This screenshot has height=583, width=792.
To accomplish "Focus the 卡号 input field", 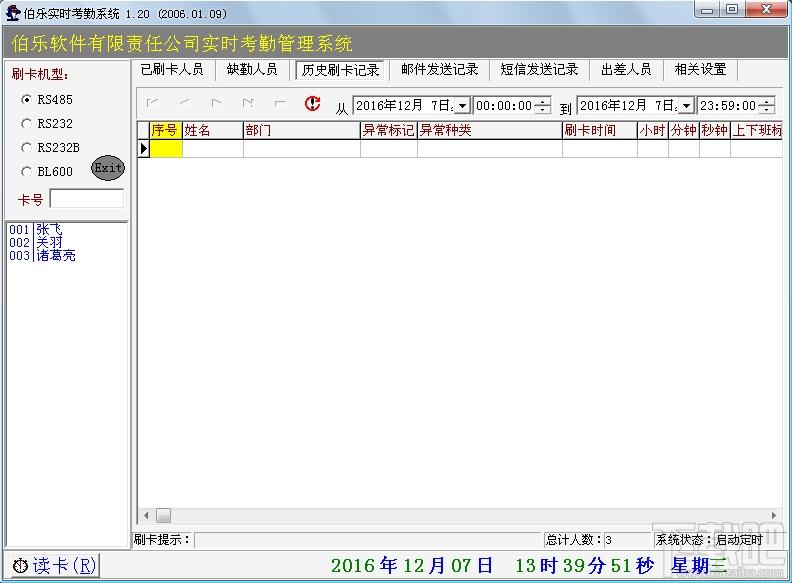I will point(87,199).
